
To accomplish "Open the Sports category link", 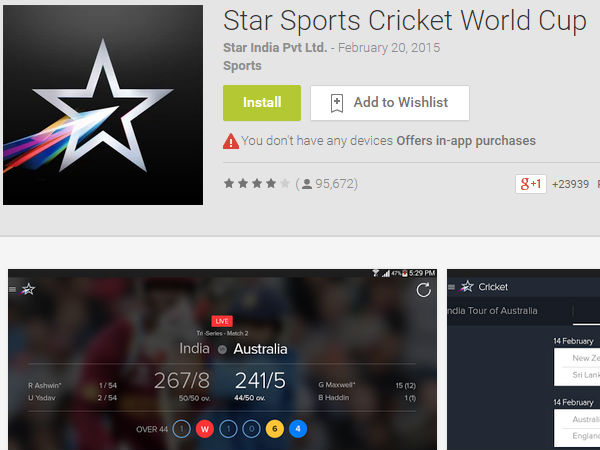I will 242,66.
